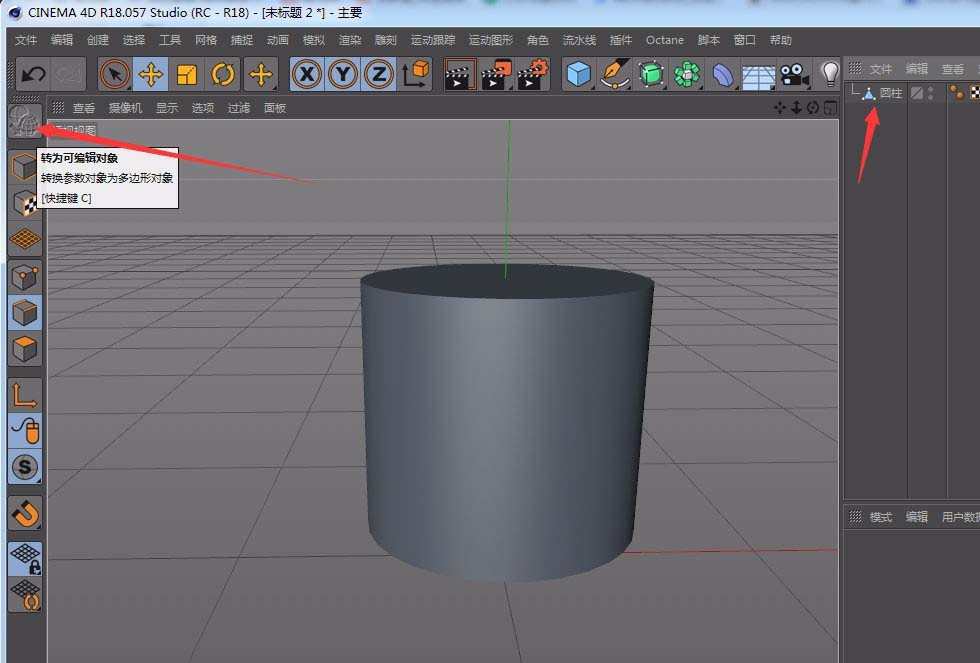Open Object Manager 编辑 menu

point(916,69)
